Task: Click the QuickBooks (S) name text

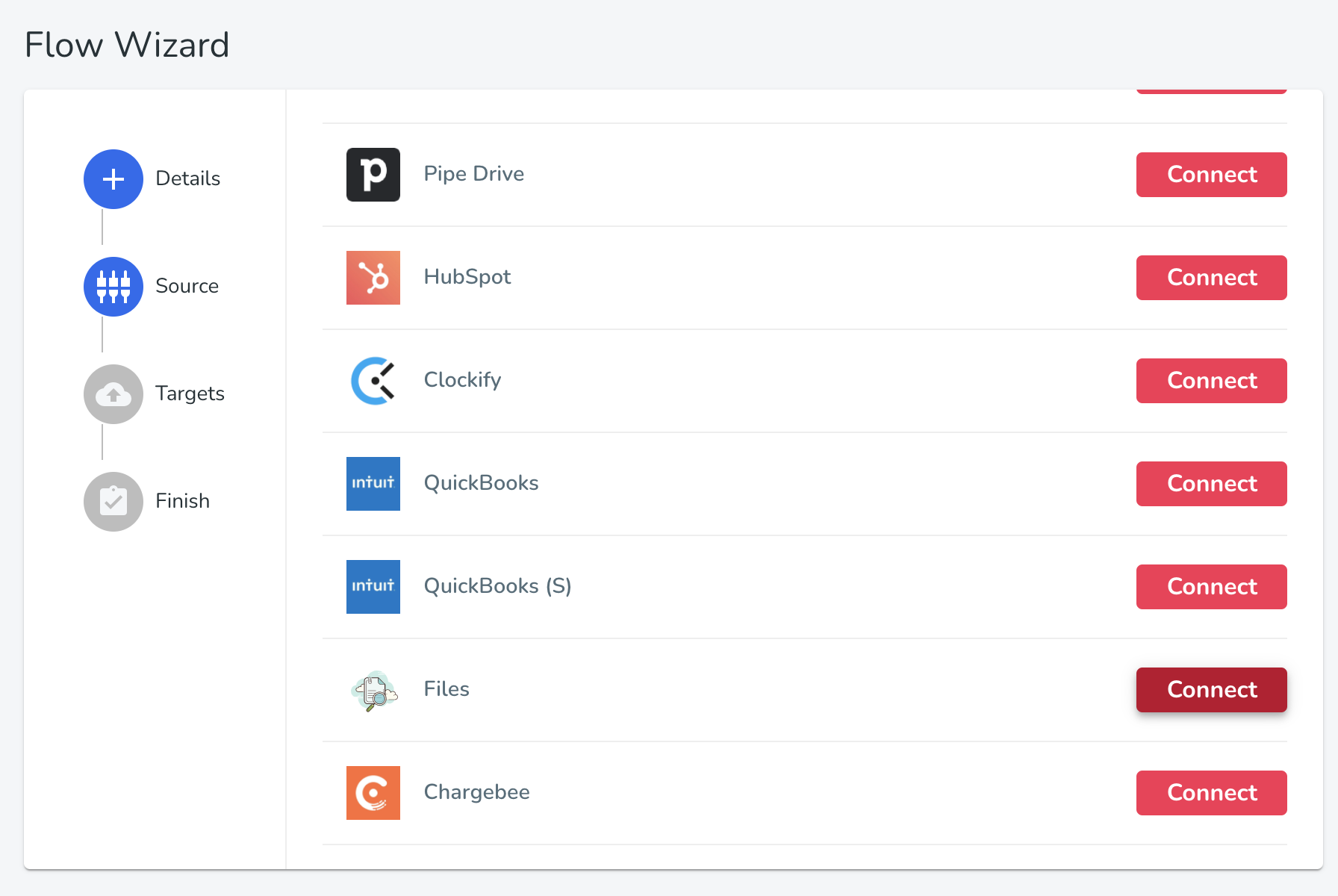Action: click(x=498, y=586)
